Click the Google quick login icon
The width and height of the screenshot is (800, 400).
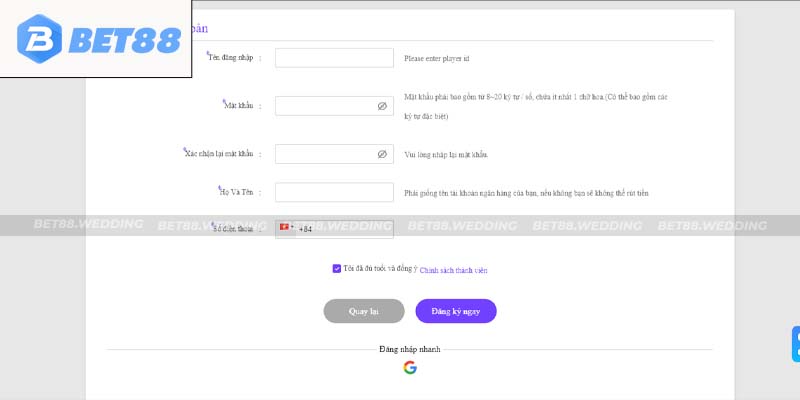(x=410, y=367)
